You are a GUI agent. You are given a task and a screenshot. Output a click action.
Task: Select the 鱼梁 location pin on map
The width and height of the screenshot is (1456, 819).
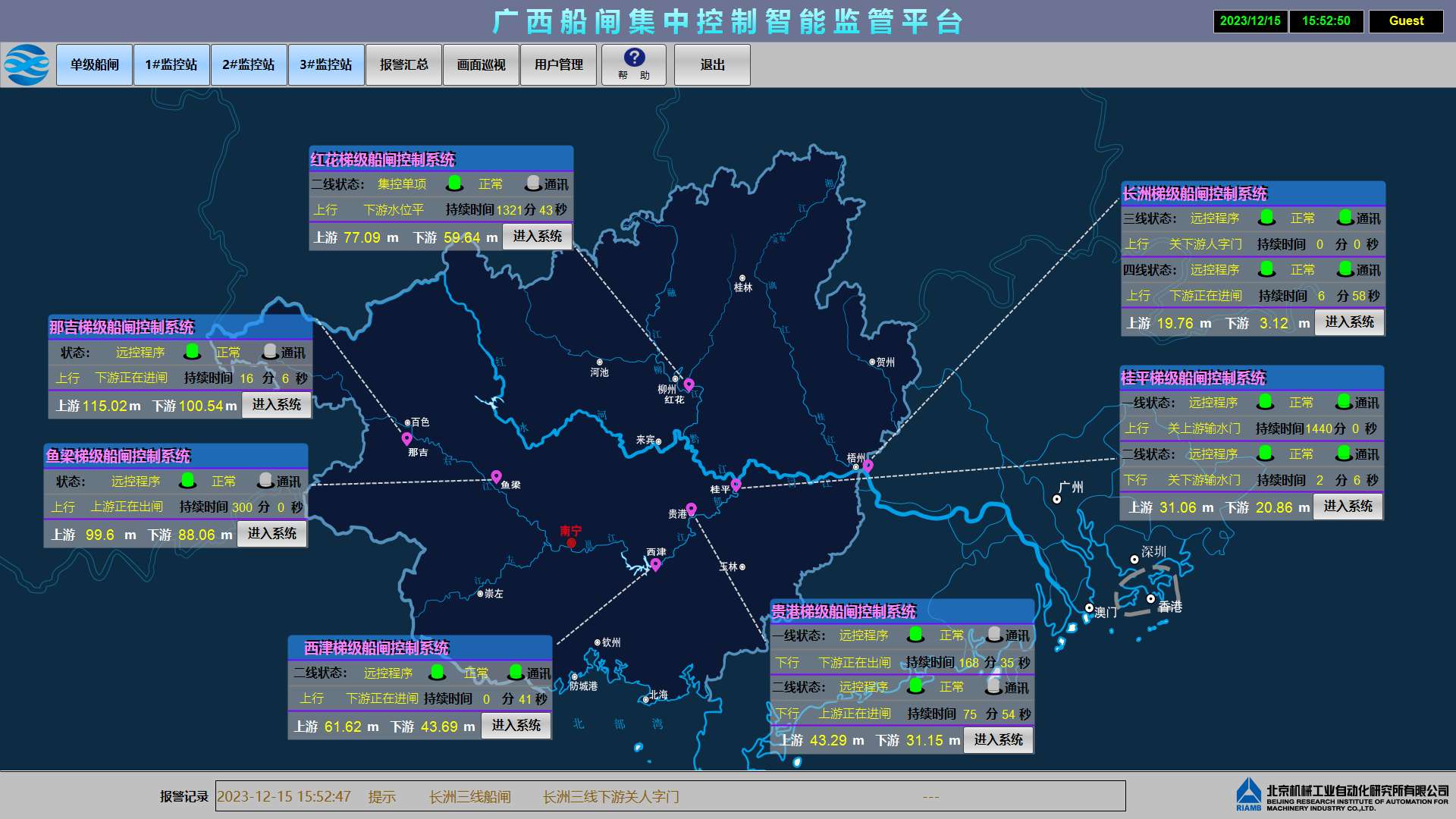tap(496, 476)
